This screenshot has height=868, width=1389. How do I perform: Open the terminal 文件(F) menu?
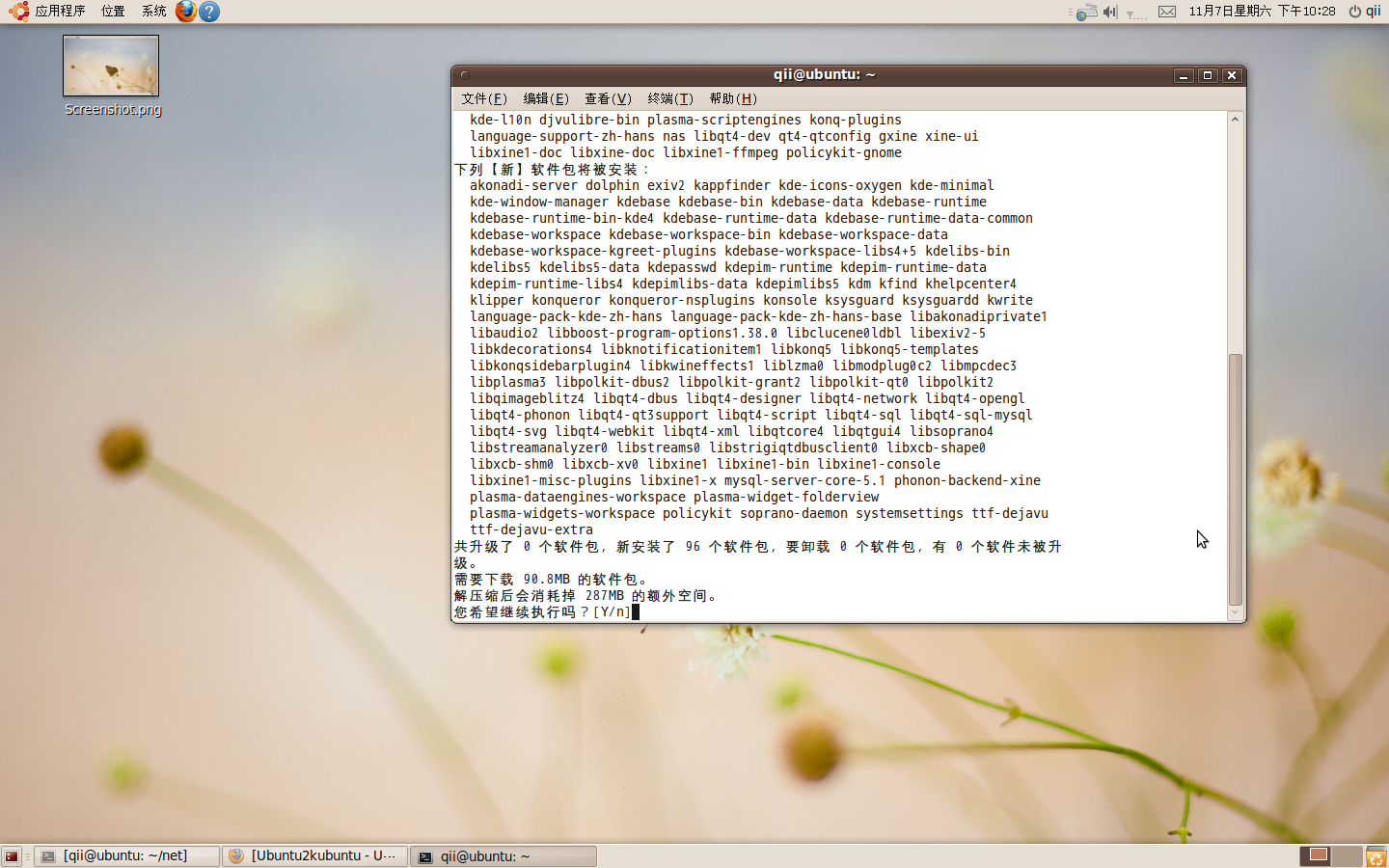click(x=483, y=98)
